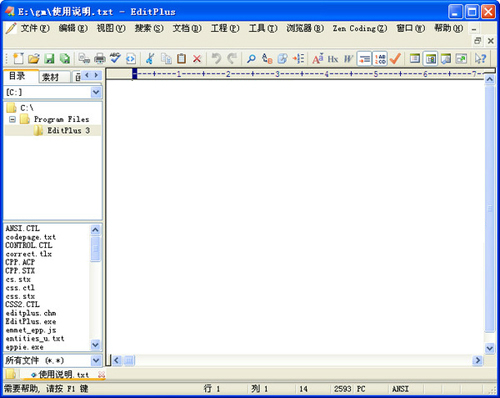Open the 所有文件 (*.*) filter dropdown
500x398 pixels.
[96, 360]
